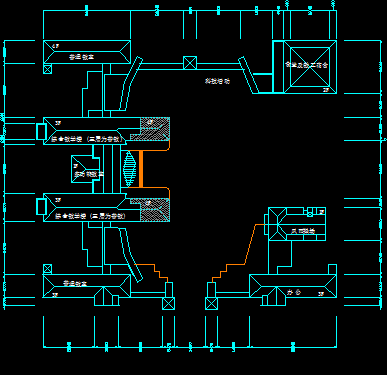Select the upper hatched 4F block
Viewport: 387px width, 375px height.
pos(150,129)
